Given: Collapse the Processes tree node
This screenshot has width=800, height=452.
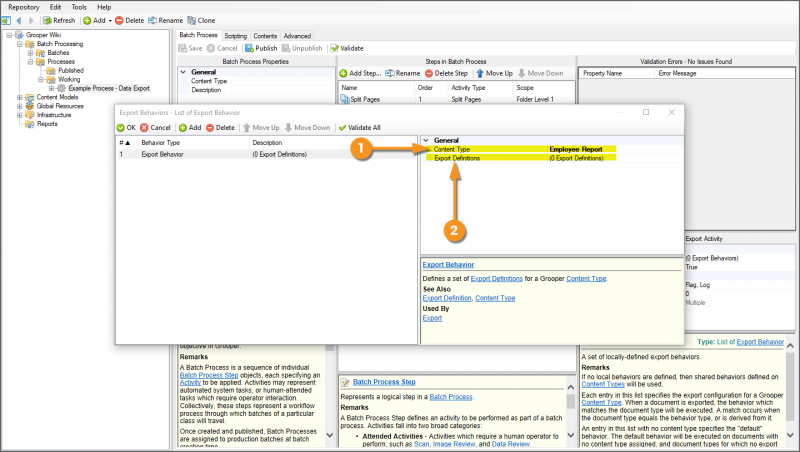Looking at the screenshot, I should (30, 62).
